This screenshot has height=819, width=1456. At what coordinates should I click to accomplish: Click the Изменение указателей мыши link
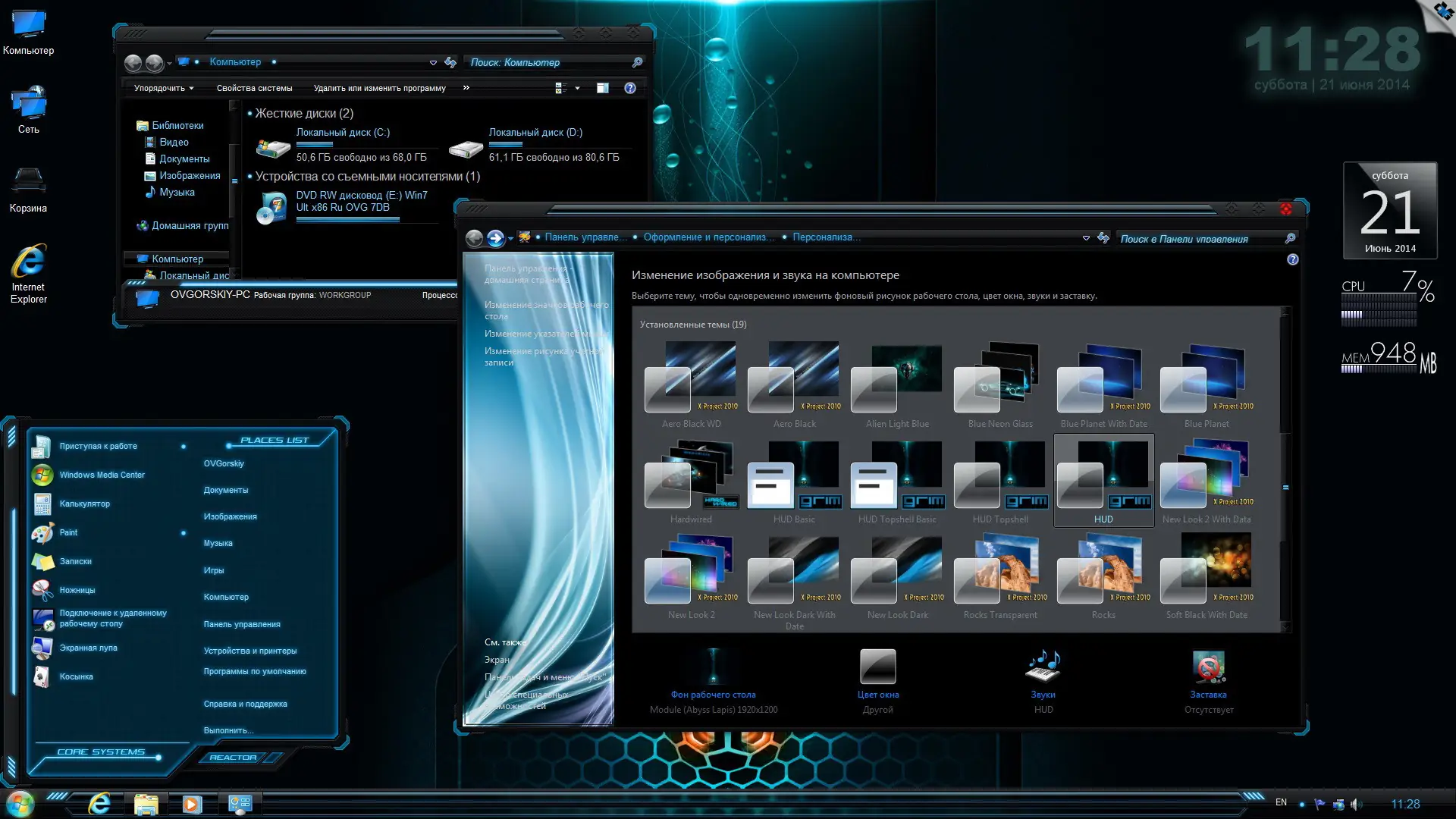pos(543,334)
